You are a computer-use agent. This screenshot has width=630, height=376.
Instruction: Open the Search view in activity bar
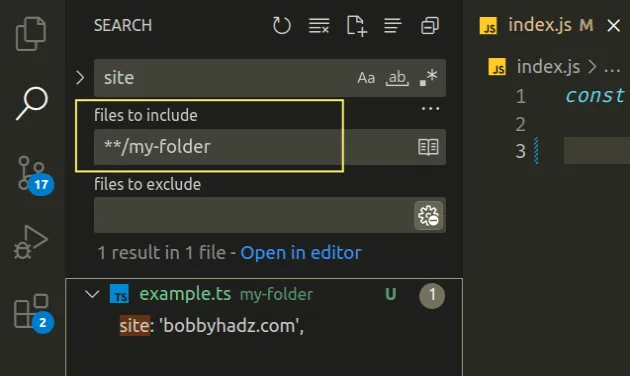tap(32, 103)
